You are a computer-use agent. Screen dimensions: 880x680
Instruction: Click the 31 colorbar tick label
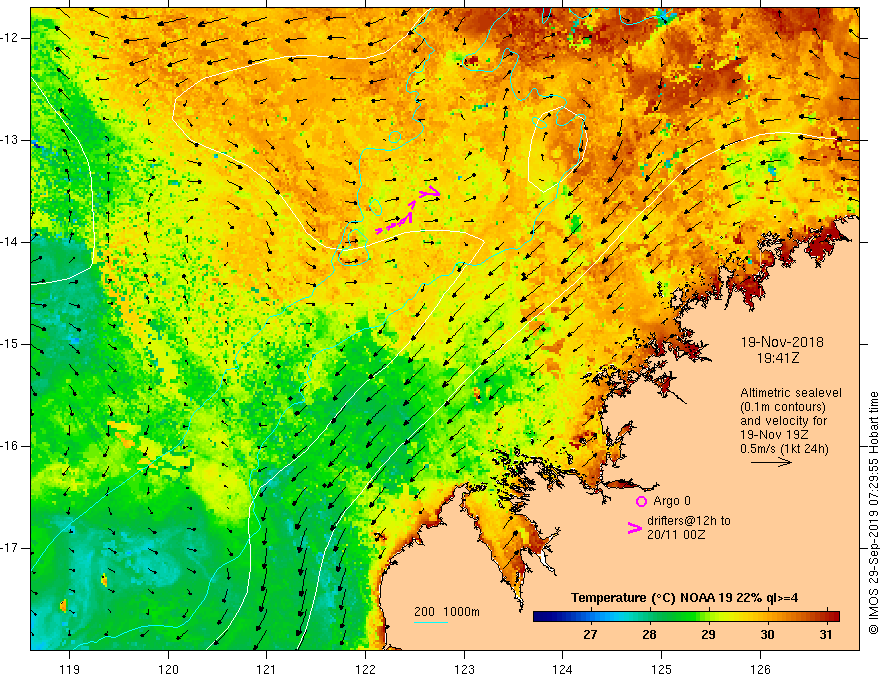coord(826,635)
